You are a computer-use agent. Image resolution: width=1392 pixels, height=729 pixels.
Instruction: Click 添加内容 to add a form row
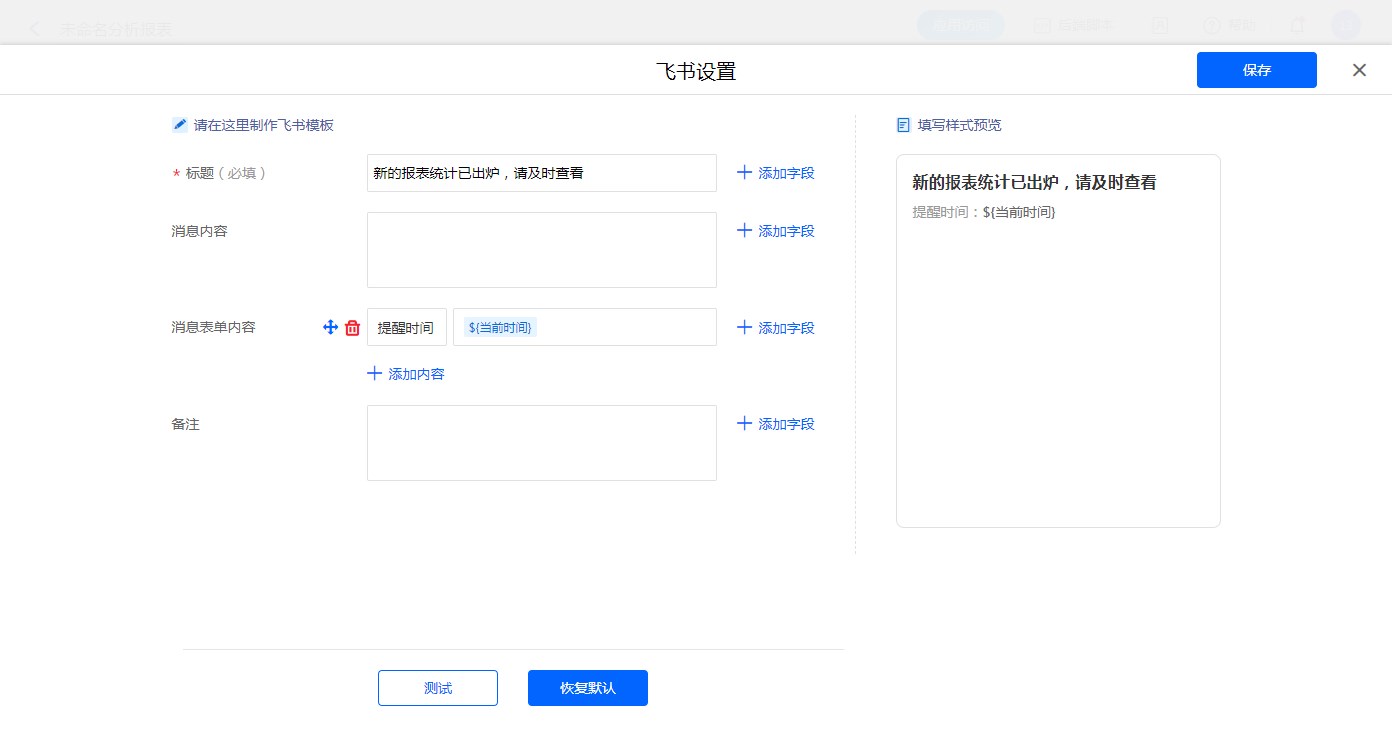tap(406, 374)
